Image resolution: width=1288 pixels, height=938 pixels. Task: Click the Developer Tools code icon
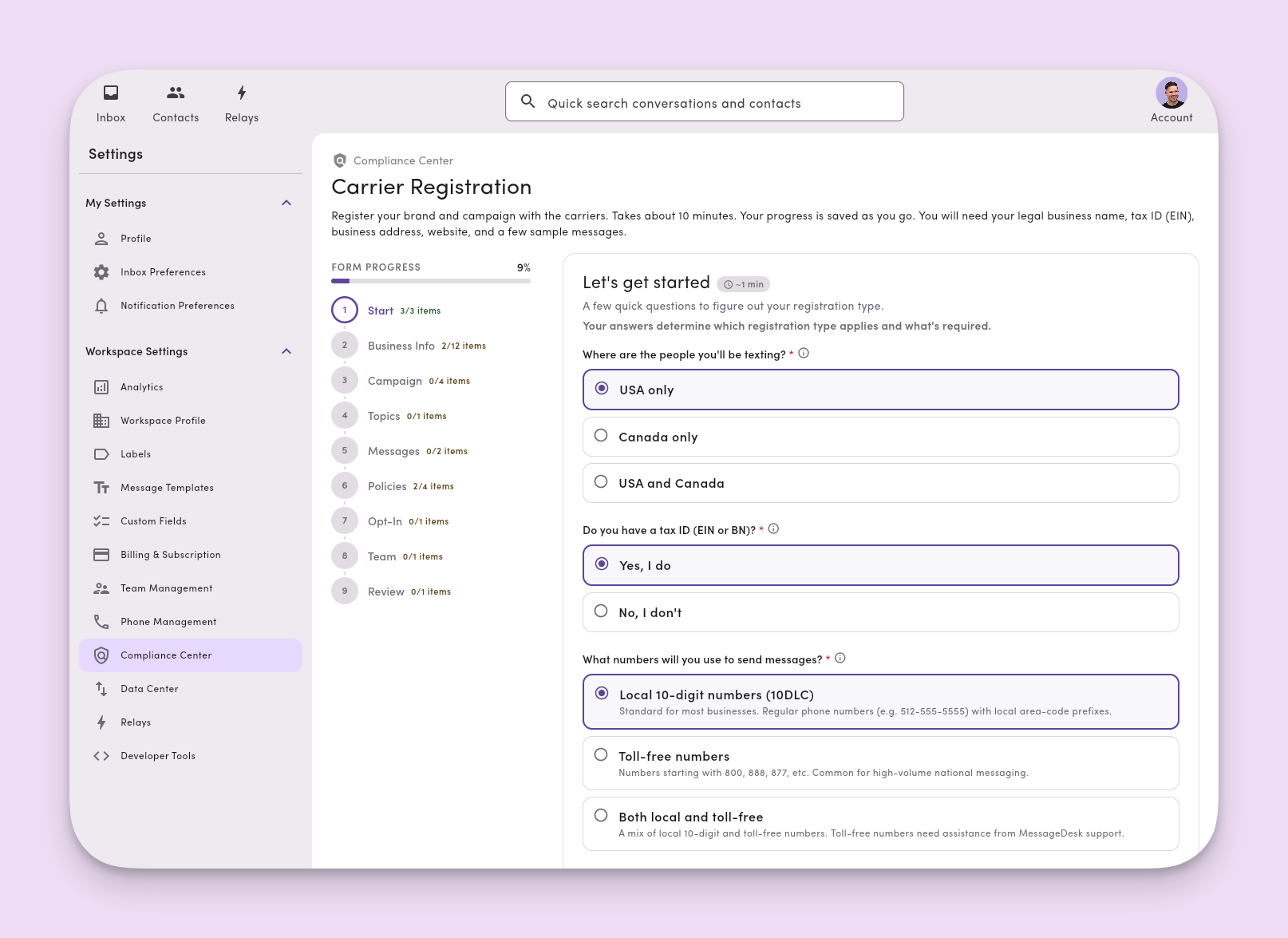point(101,756)
